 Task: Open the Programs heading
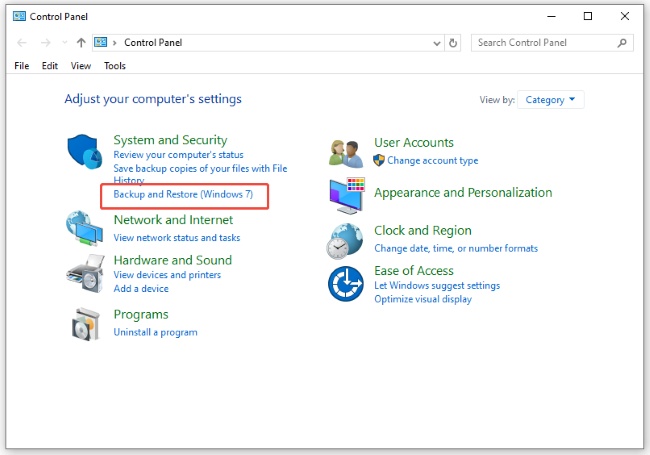pyautogui.click(x=141, y=315)
